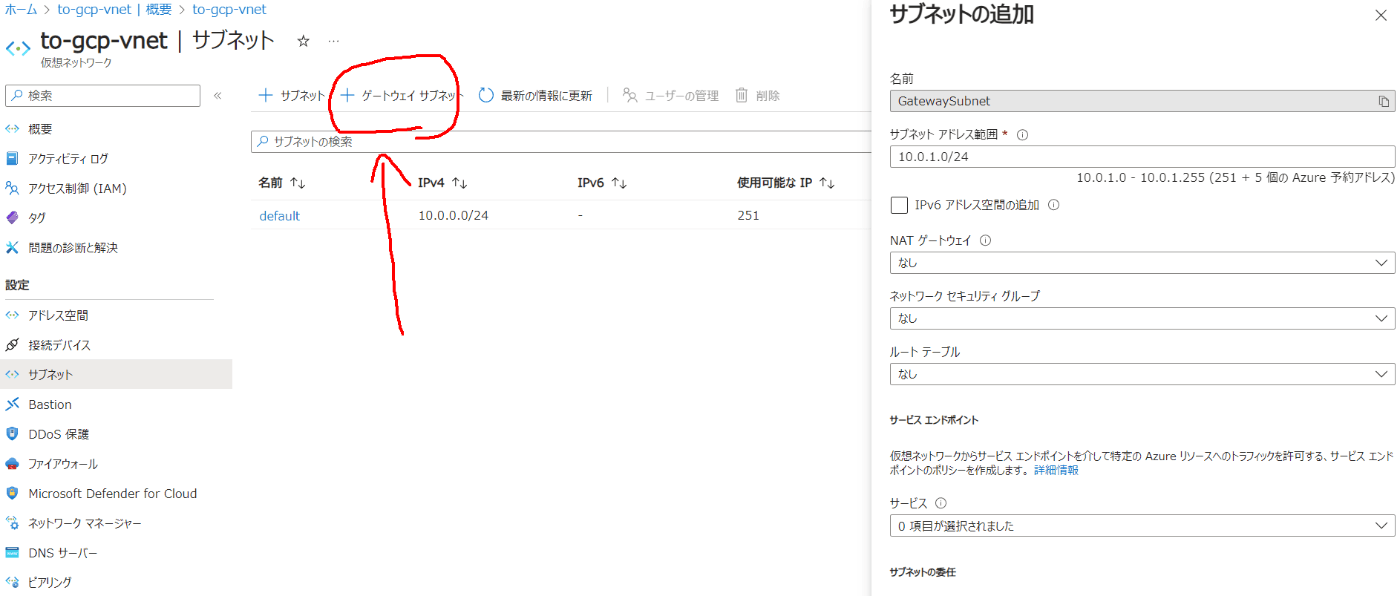Open the ellipsis more options menu
Screen dimensions: 1400x596
point(334,41)
